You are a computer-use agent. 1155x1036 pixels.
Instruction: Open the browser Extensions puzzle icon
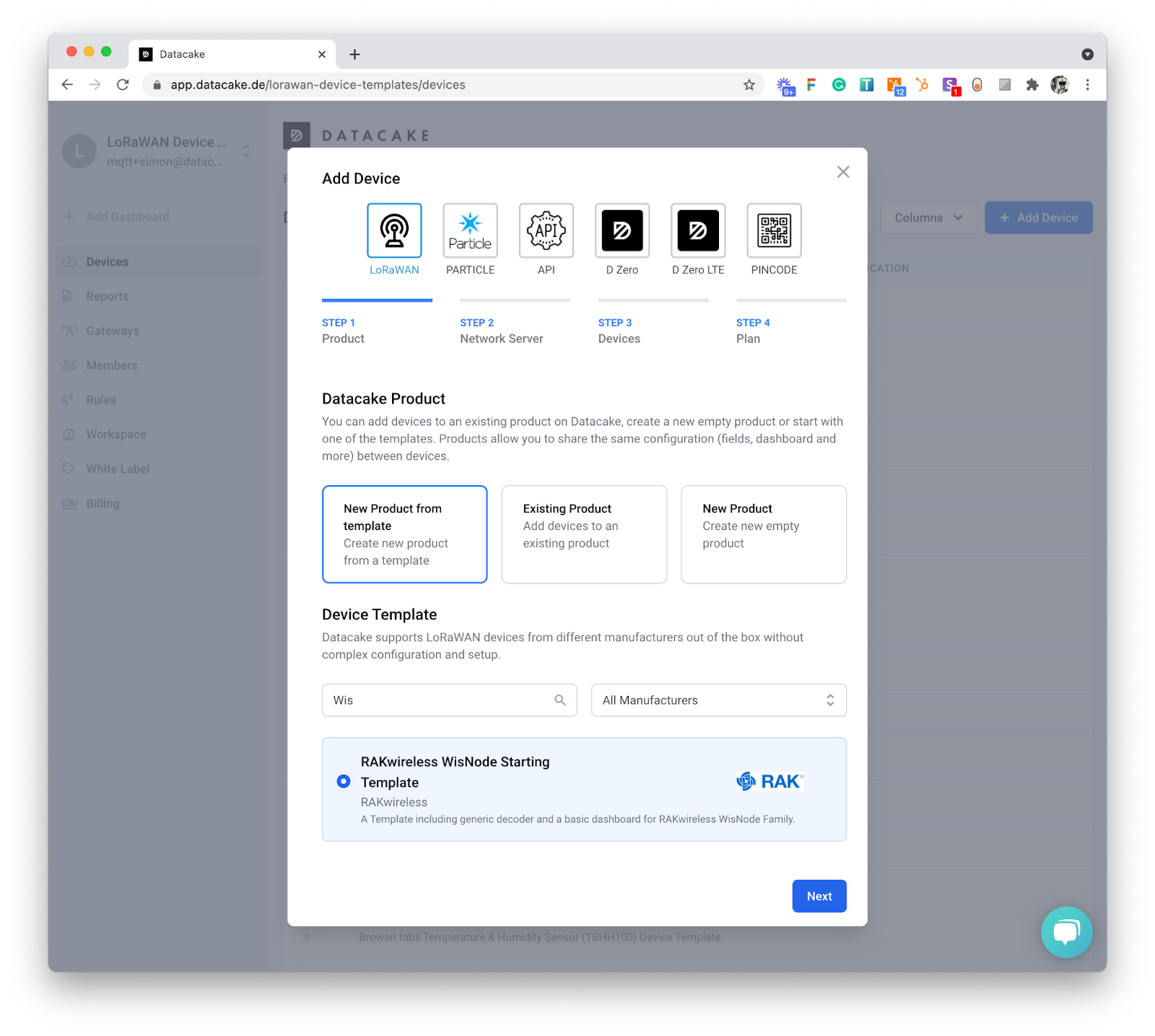1032,85
